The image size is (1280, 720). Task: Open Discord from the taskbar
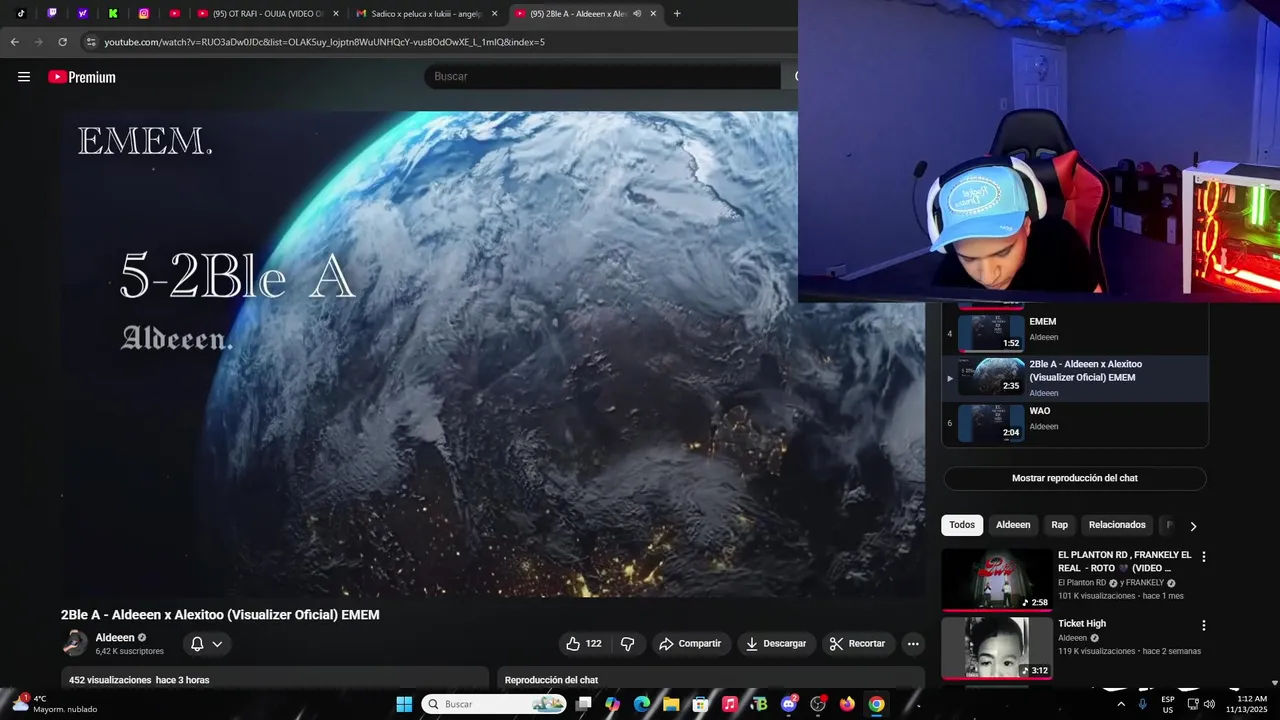tap(789, 704)
